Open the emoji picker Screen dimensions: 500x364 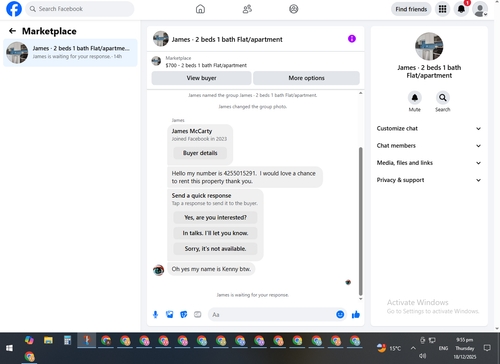(340, 314)
